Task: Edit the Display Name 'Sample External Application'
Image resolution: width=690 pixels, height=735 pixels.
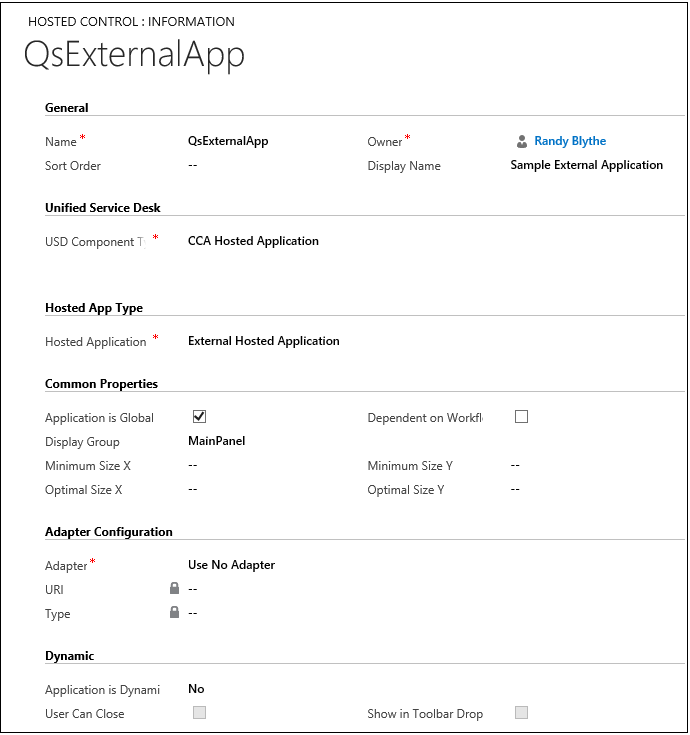Action: pyautogui.click(x=586, y=165)
